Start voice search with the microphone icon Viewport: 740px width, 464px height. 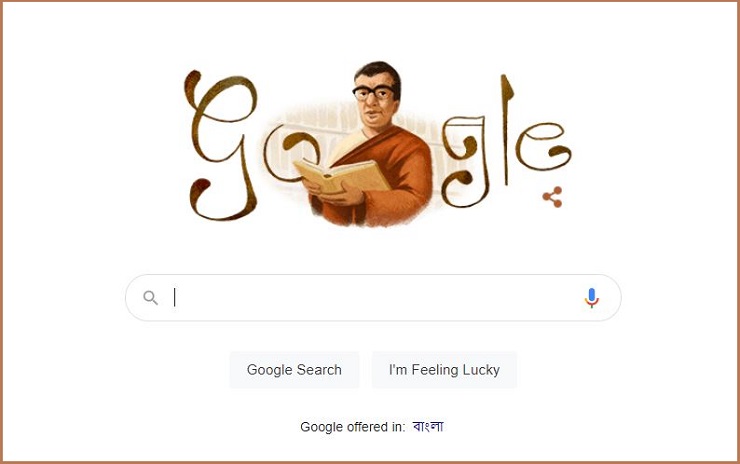(x=591, y=298)
